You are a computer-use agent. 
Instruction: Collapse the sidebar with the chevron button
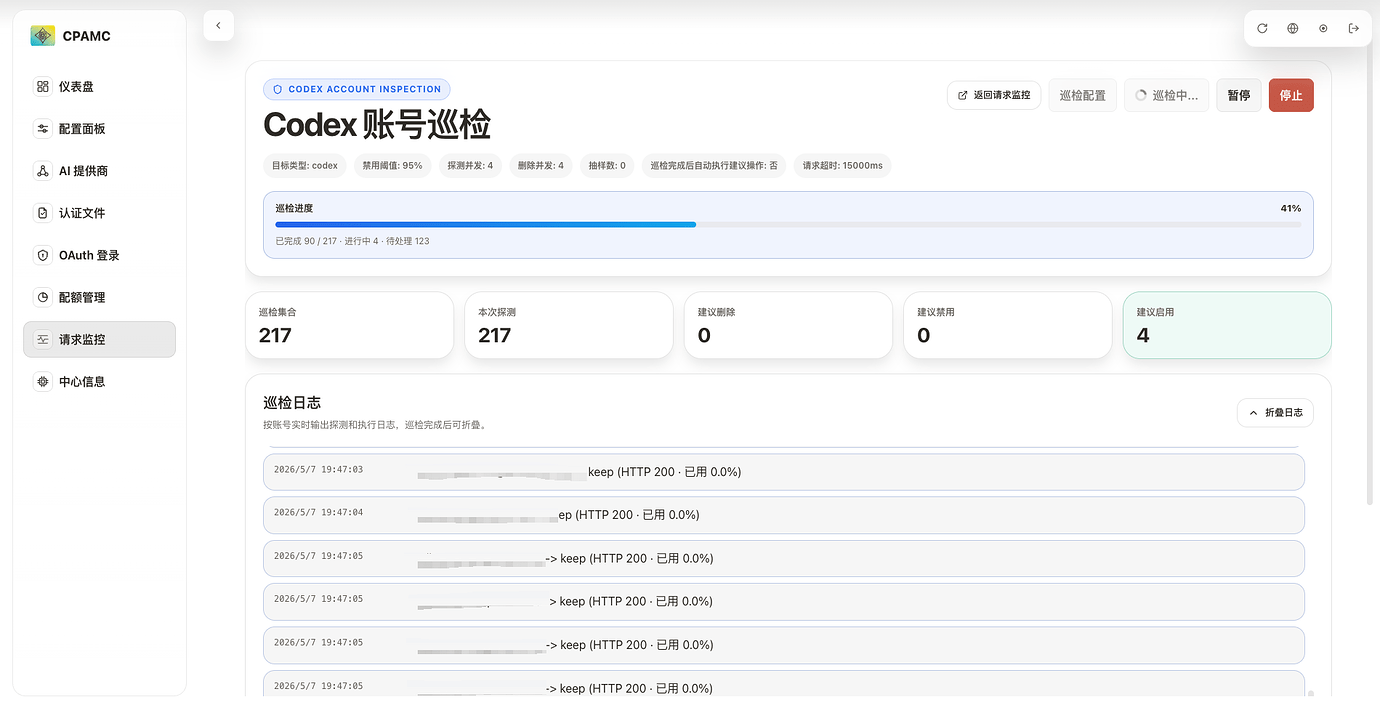tap(218, 25)
